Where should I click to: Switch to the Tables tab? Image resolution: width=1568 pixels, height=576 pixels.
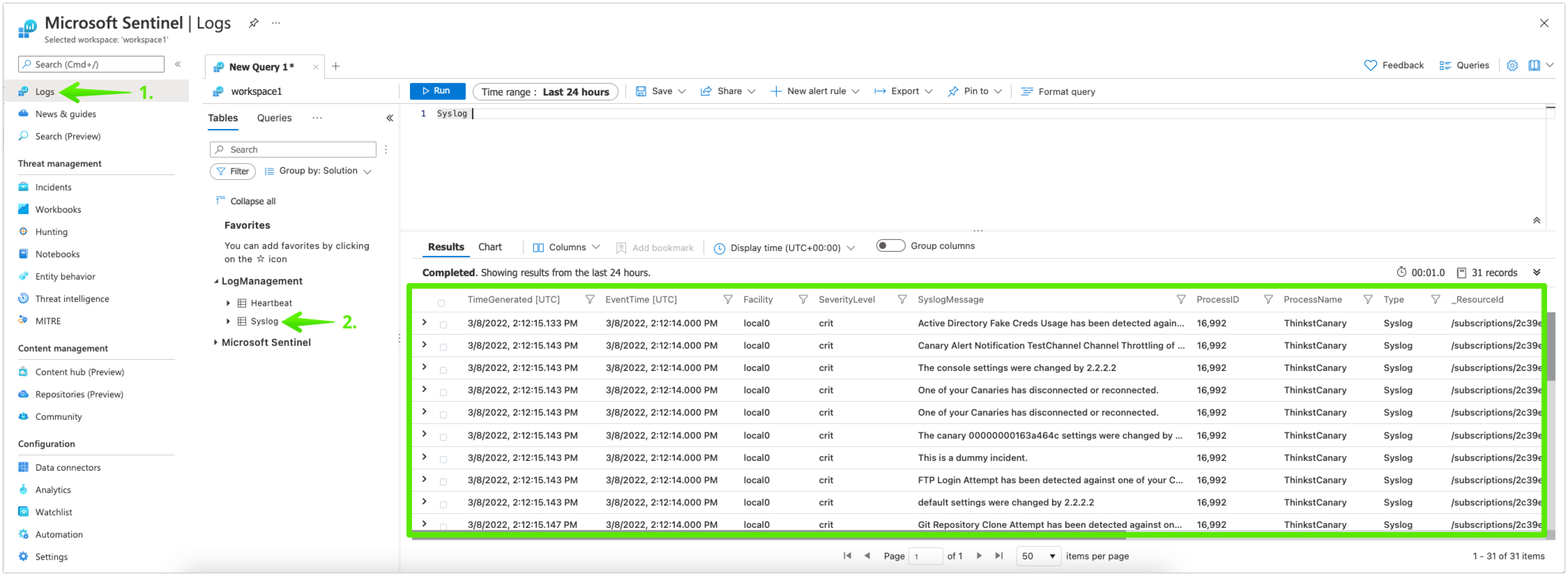223,118
